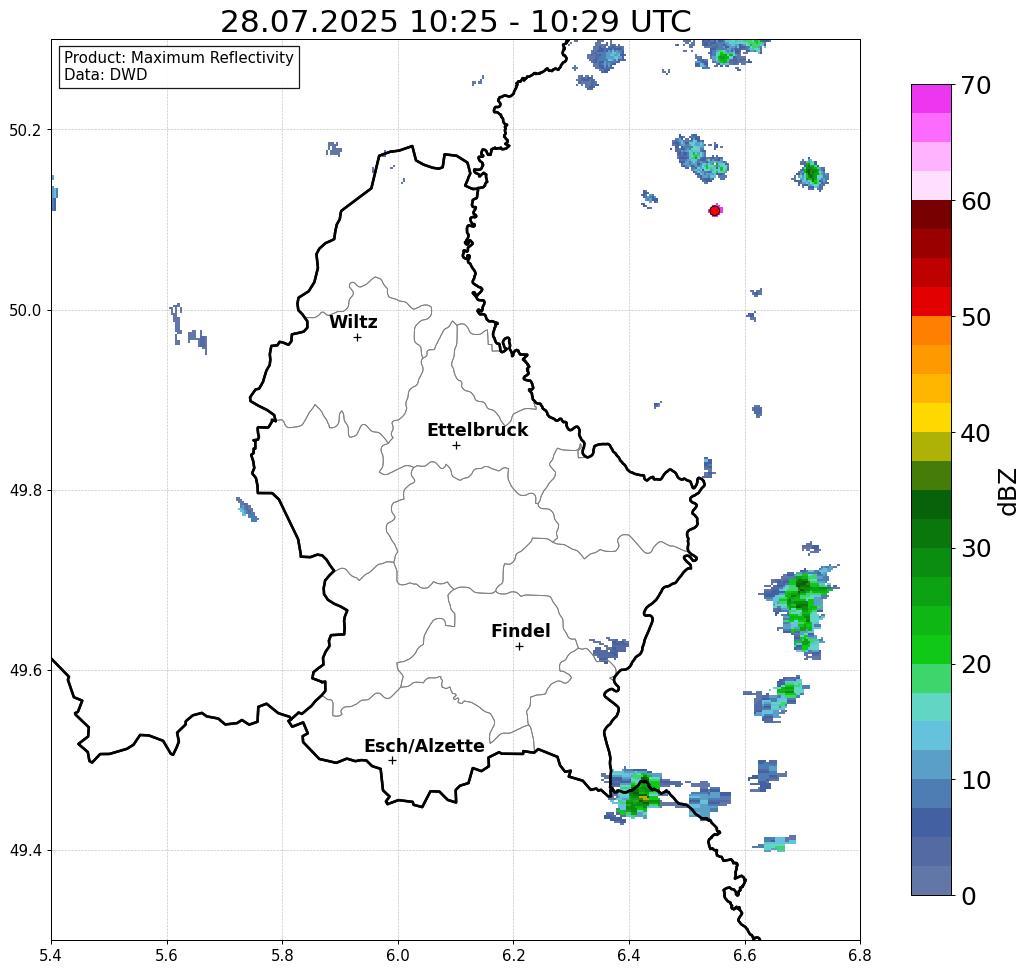Click the plus marker below Ettelbruck
The image size is (1029, 973).
tap(456, 445)
